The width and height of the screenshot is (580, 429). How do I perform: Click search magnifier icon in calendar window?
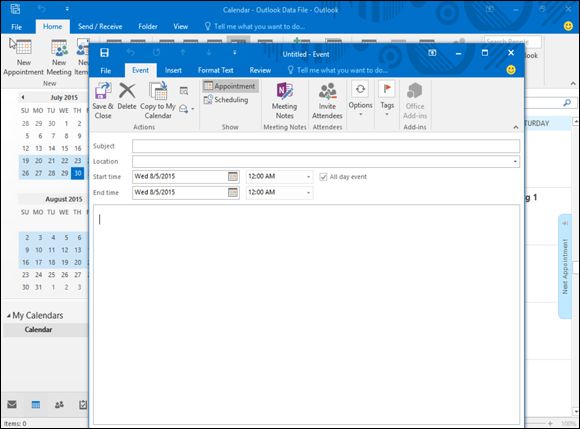(x=567, y=102)
